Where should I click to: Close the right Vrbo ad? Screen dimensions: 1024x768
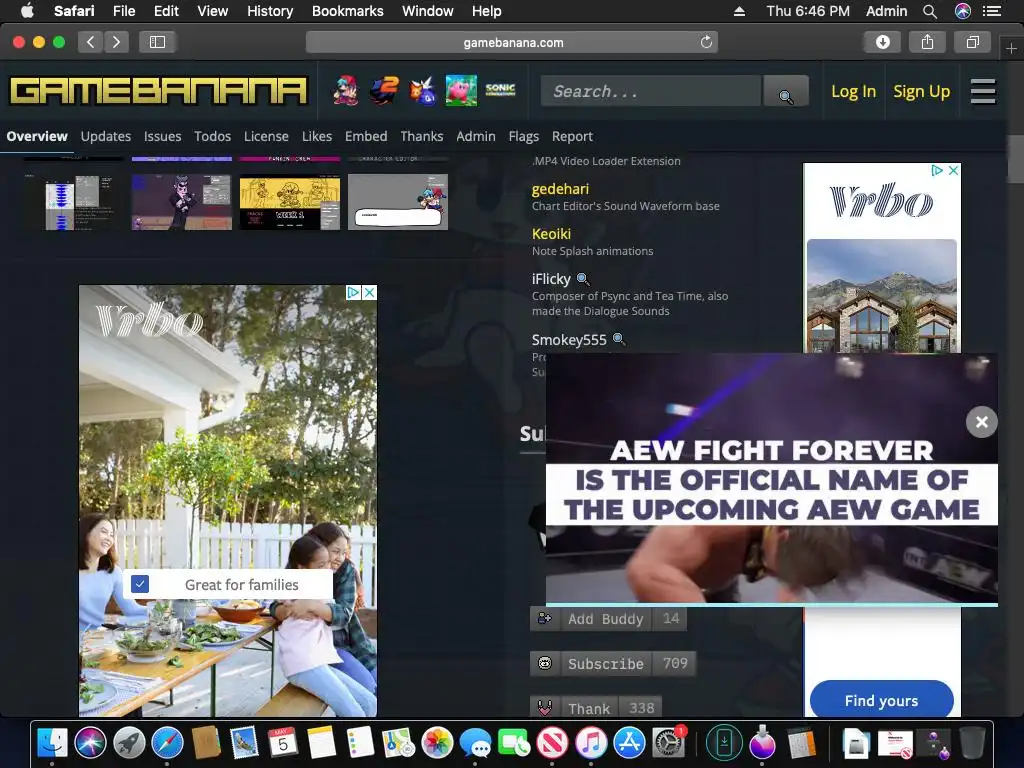(x=953, y=170)
